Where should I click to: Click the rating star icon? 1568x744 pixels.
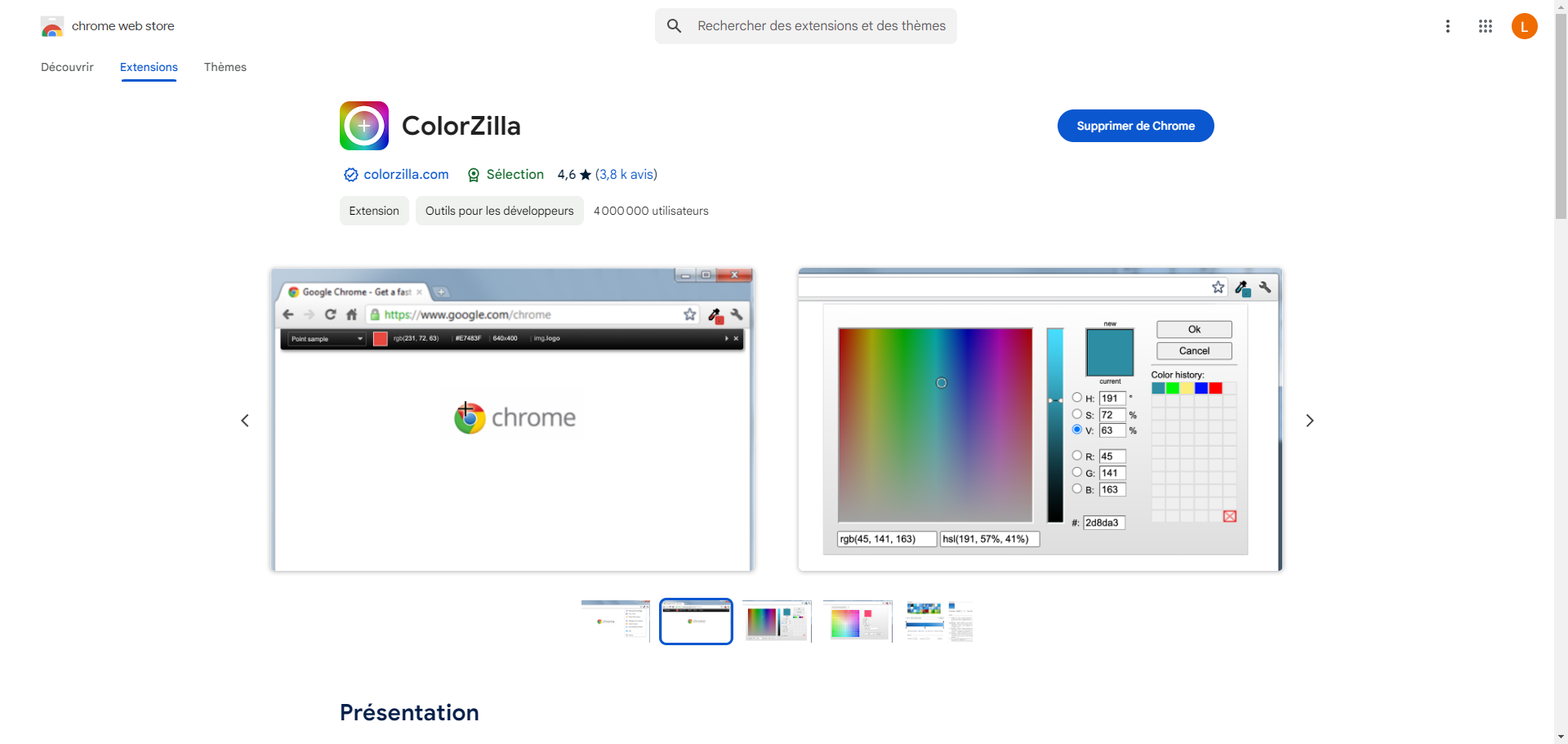coord(586,175)
